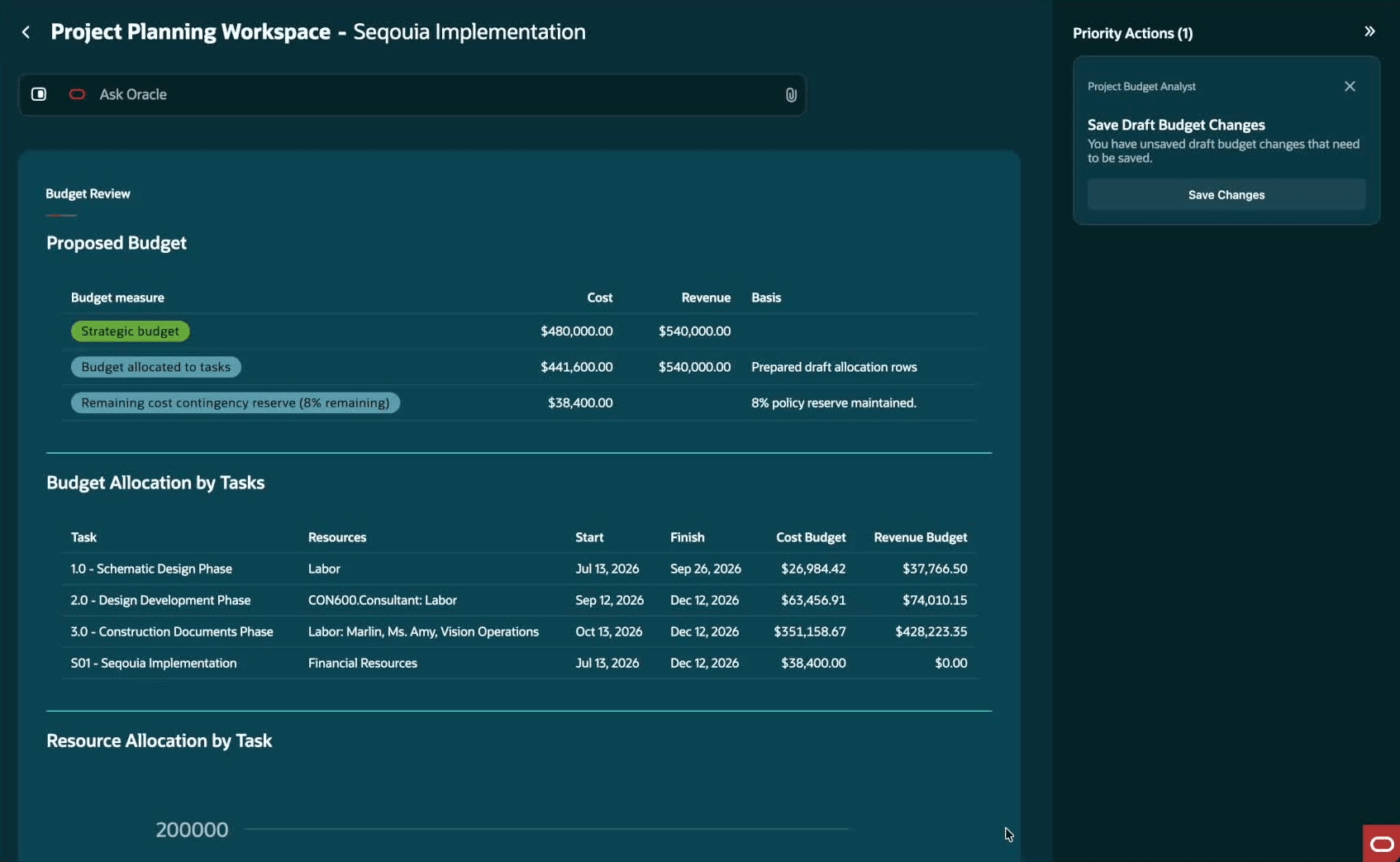The width and height of the screenshot is (1400, 862).
Task: Click the Strategic budget tag
Action: tap(130, 331)
